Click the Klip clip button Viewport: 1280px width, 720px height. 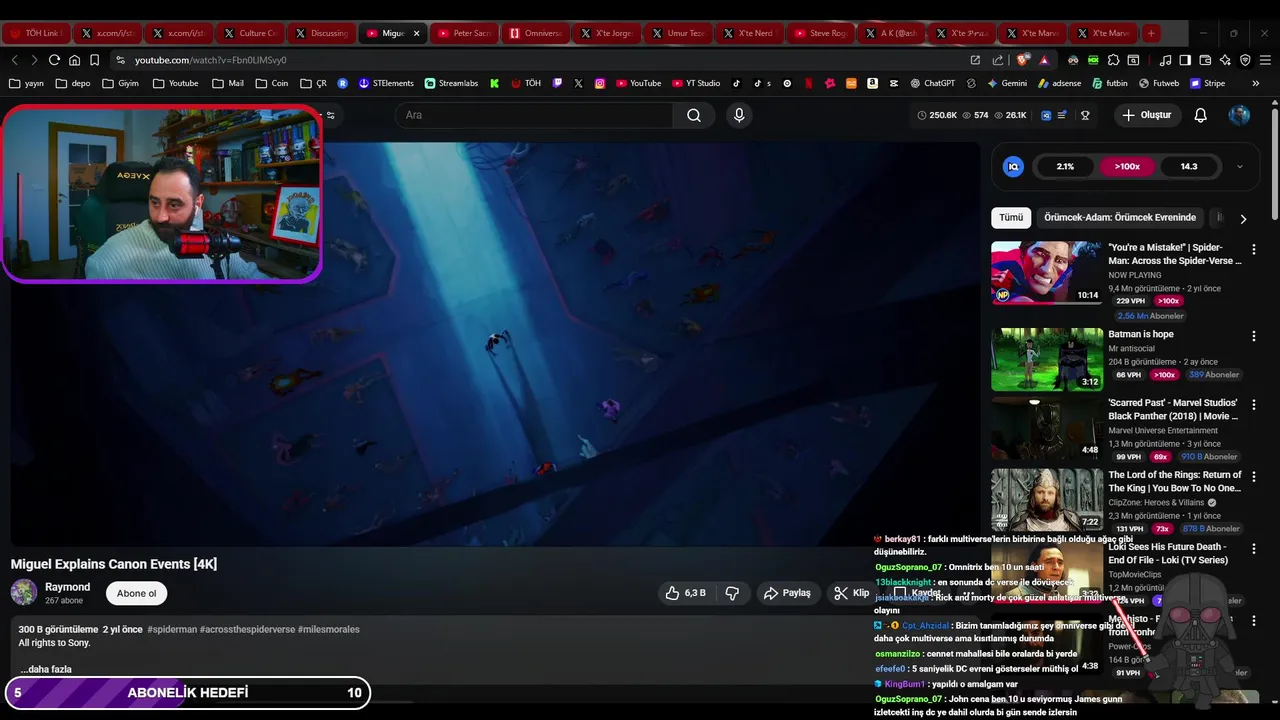click(x=852, y=593)
